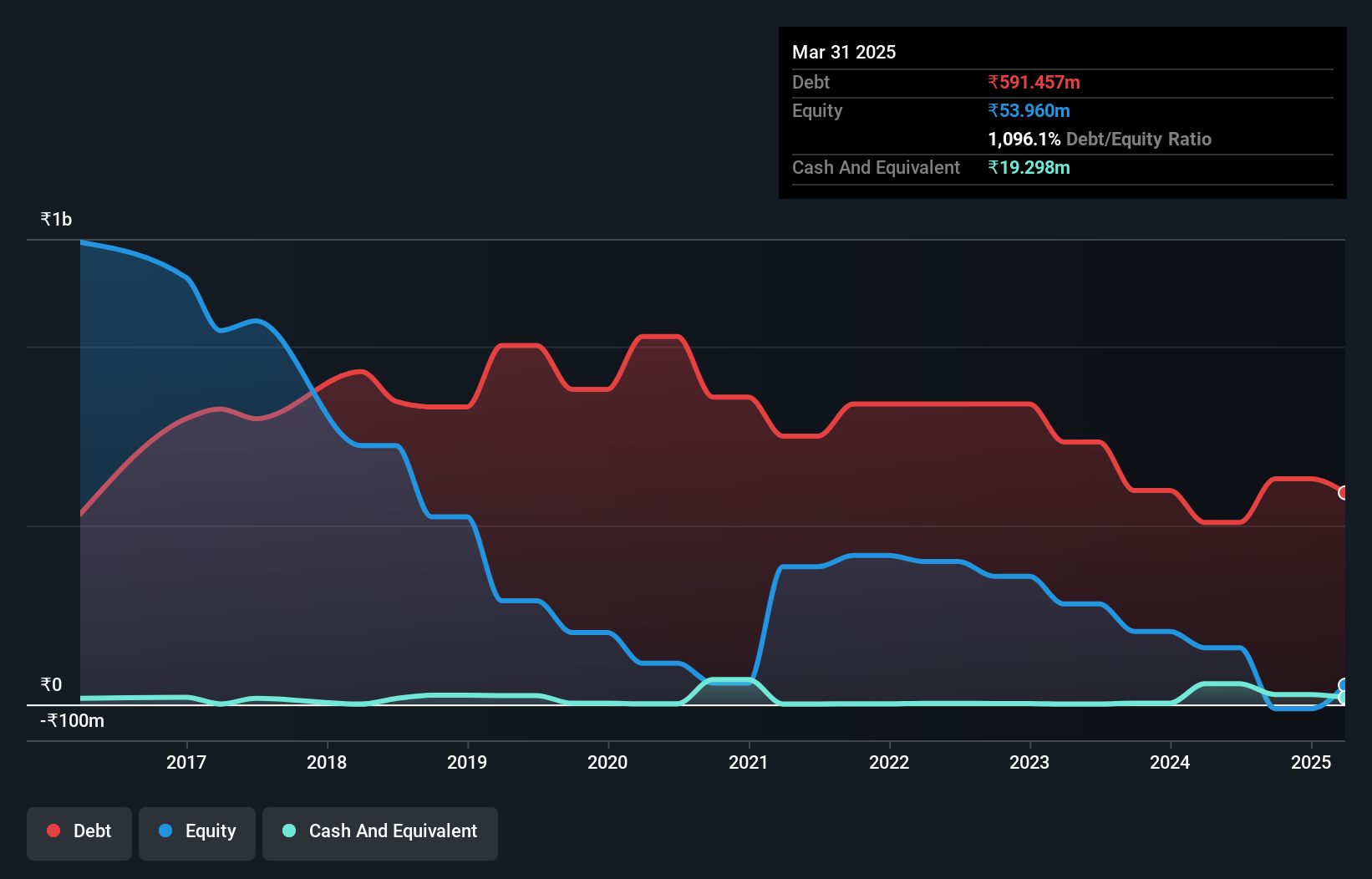Click the 2022 x-axis label
Image resolution: width=1372 pixels, height=879 pixels.
(x=889, y=762)
